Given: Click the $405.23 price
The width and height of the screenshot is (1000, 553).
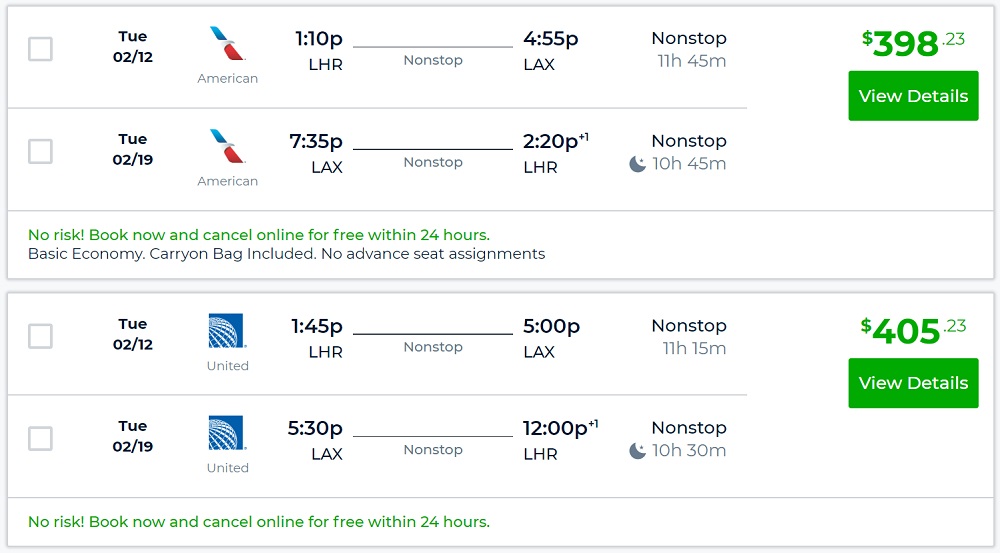Looking at the screenshot, I should point(913,330).
